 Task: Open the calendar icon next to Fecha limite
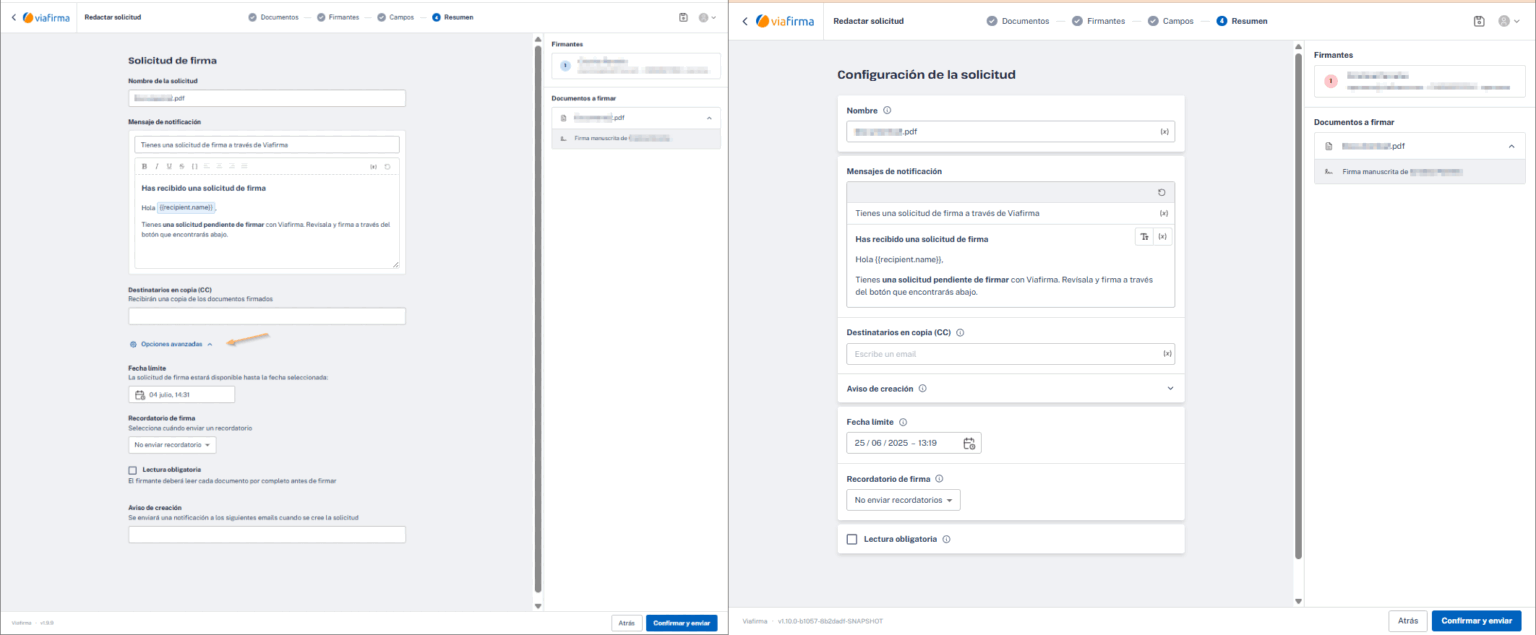click(967, 442)
